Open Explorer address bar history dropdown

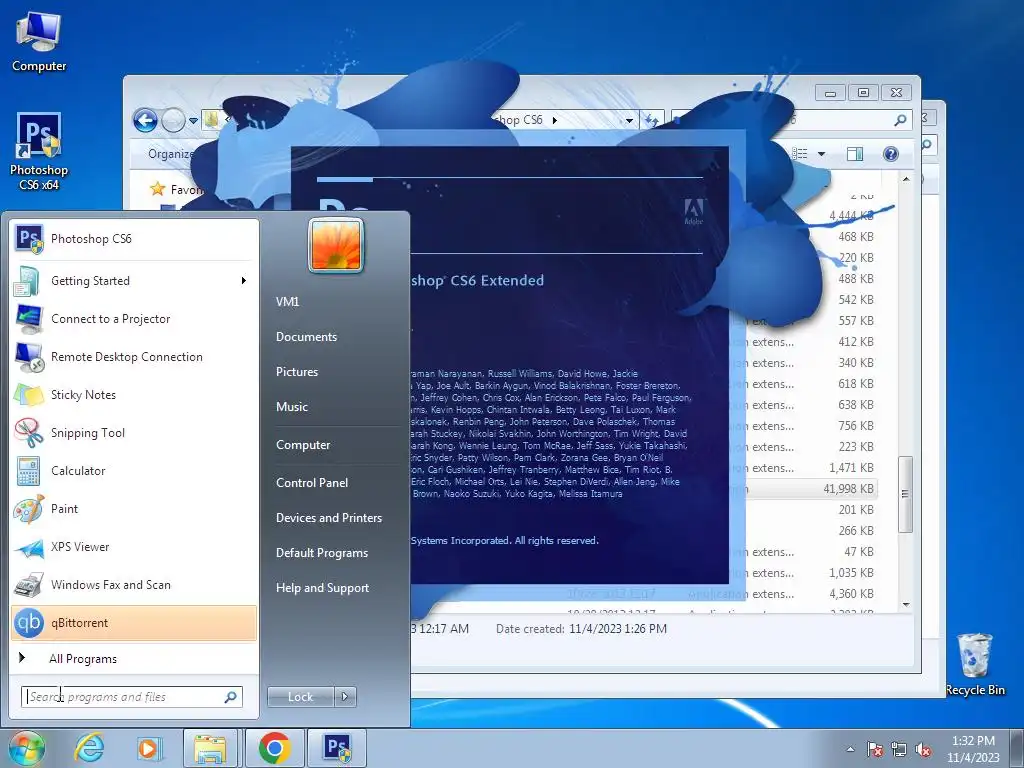pyautogui.click(x=630, y=121)
